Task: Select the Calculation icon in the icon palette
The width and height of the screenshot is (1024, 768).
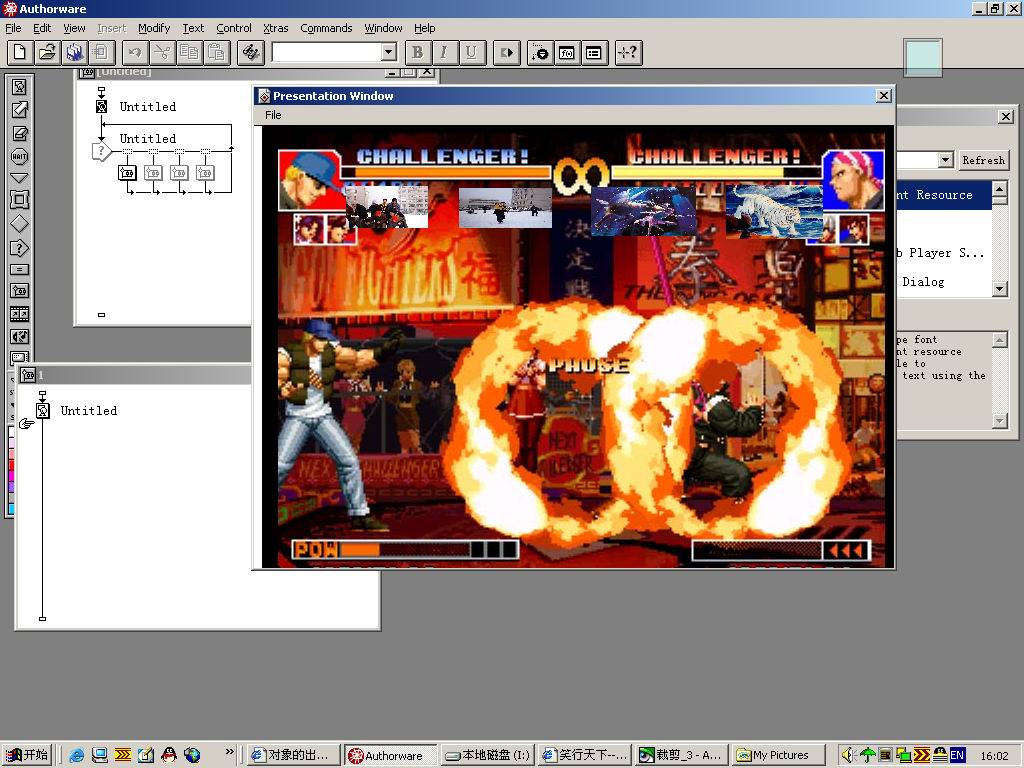Action: click(x=20, y=269)
